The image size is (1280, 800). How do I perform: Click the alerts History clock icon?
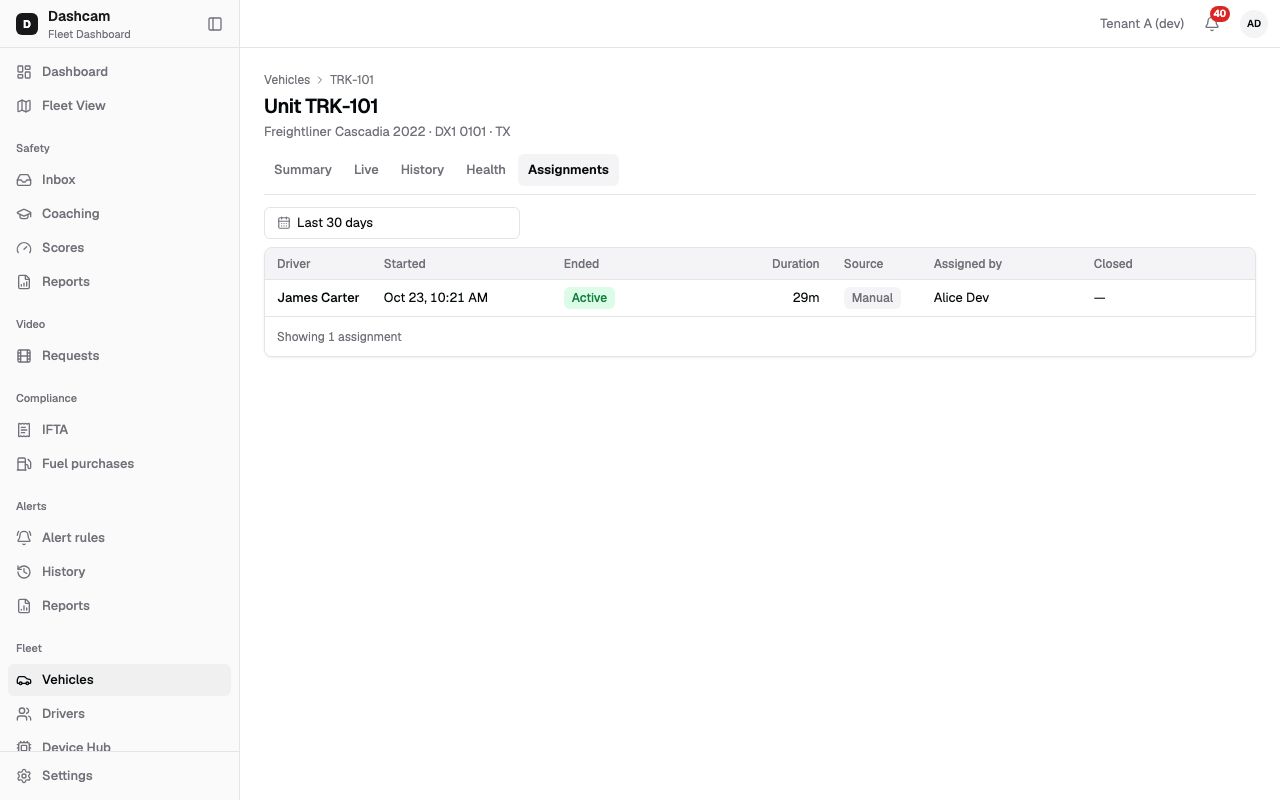pos(24,572)
